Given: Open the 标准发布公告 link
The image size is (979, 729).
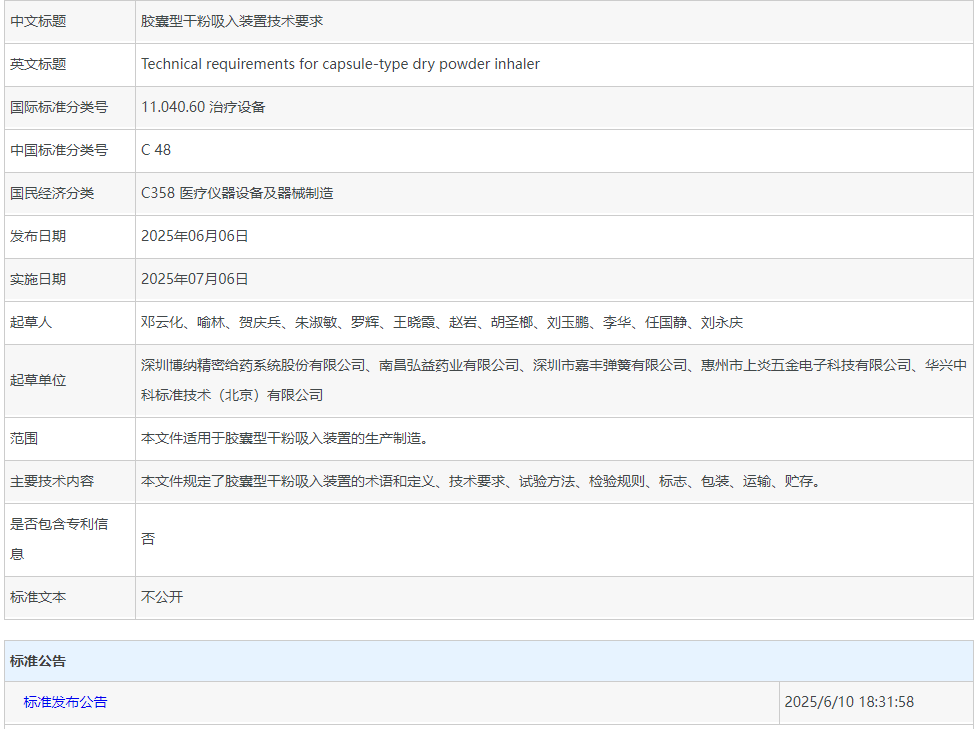Looking at the screenshot, I should [x=65, y=702].
